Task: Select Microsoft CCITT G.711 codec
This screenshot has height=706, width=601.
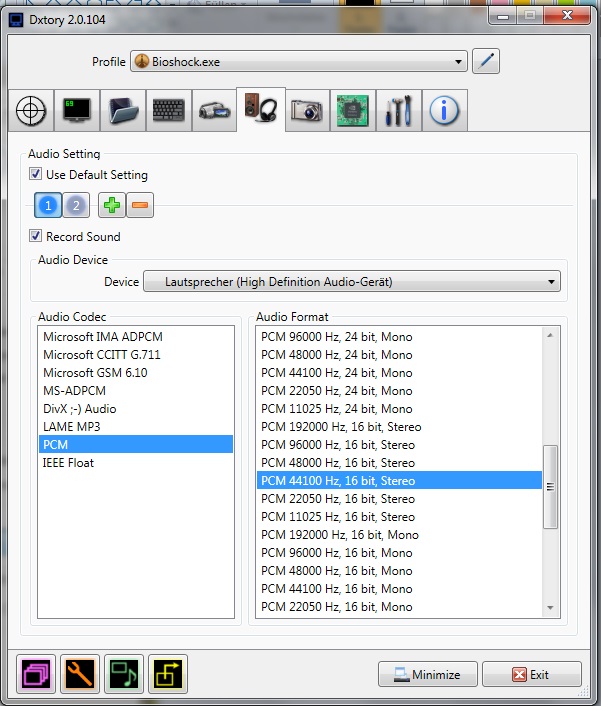Action: pyautogui.click(x=136, y=355)
